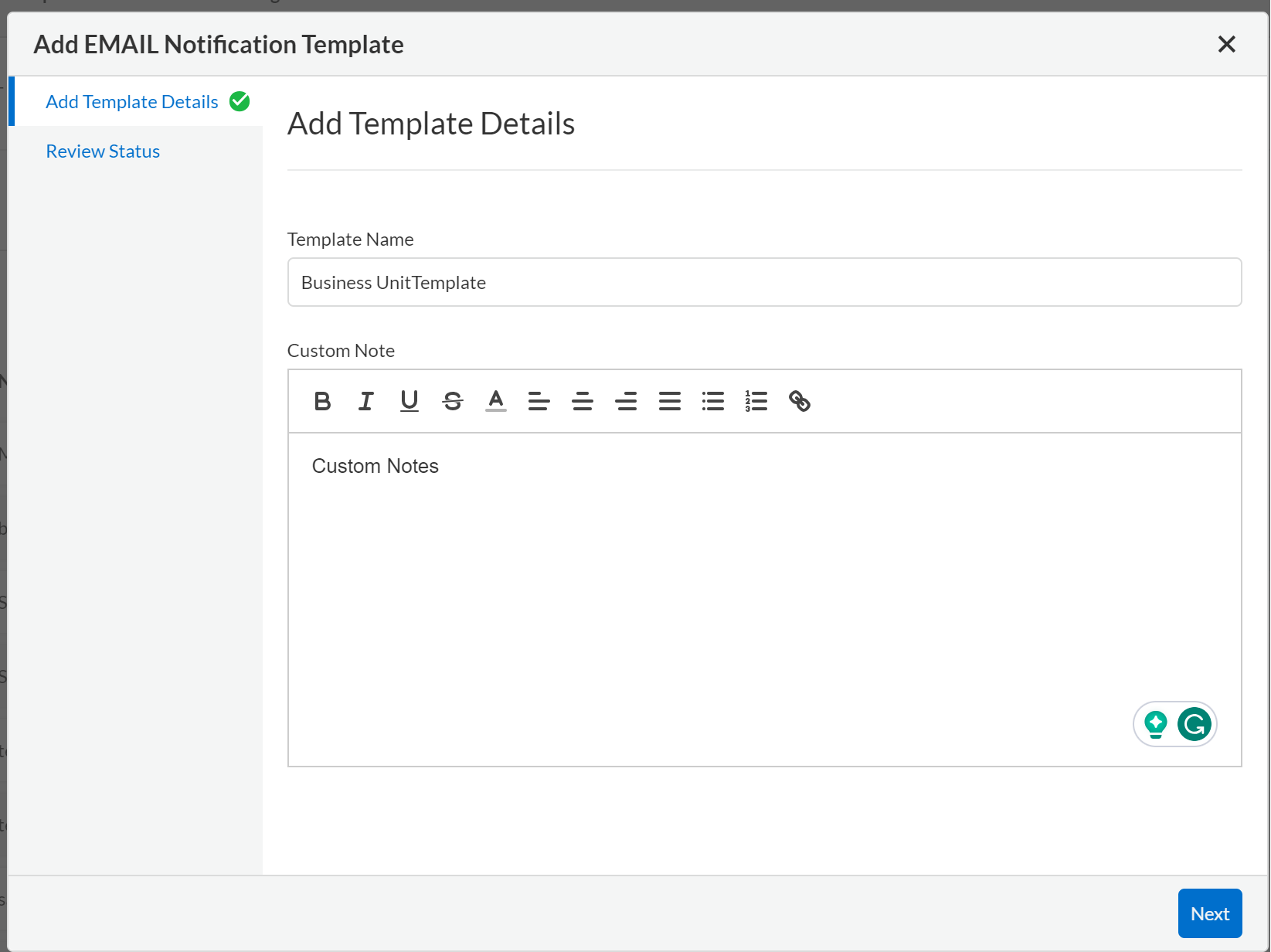The image size is (1271, 952).
Task: Focus the Template Name input field
Action: click(x=764, y=282)
